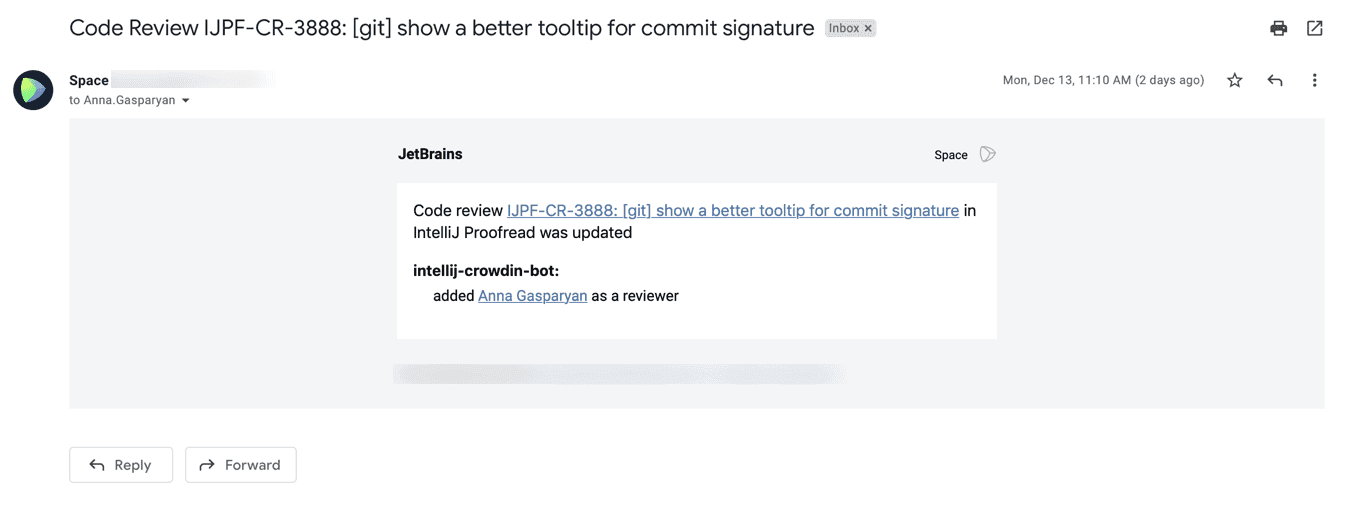The image size is (1352, 516).
Task: Click the Space sender avatar
Action: click(x=33, y=90)
